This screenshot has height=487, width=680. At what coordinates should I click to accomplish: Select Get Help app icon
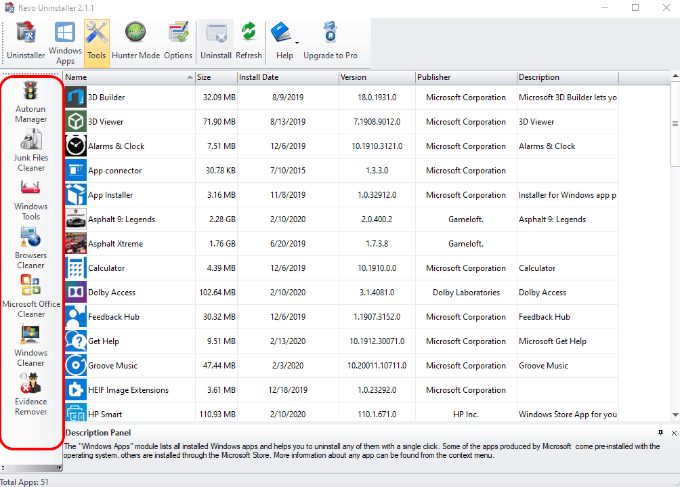point(76,341)
